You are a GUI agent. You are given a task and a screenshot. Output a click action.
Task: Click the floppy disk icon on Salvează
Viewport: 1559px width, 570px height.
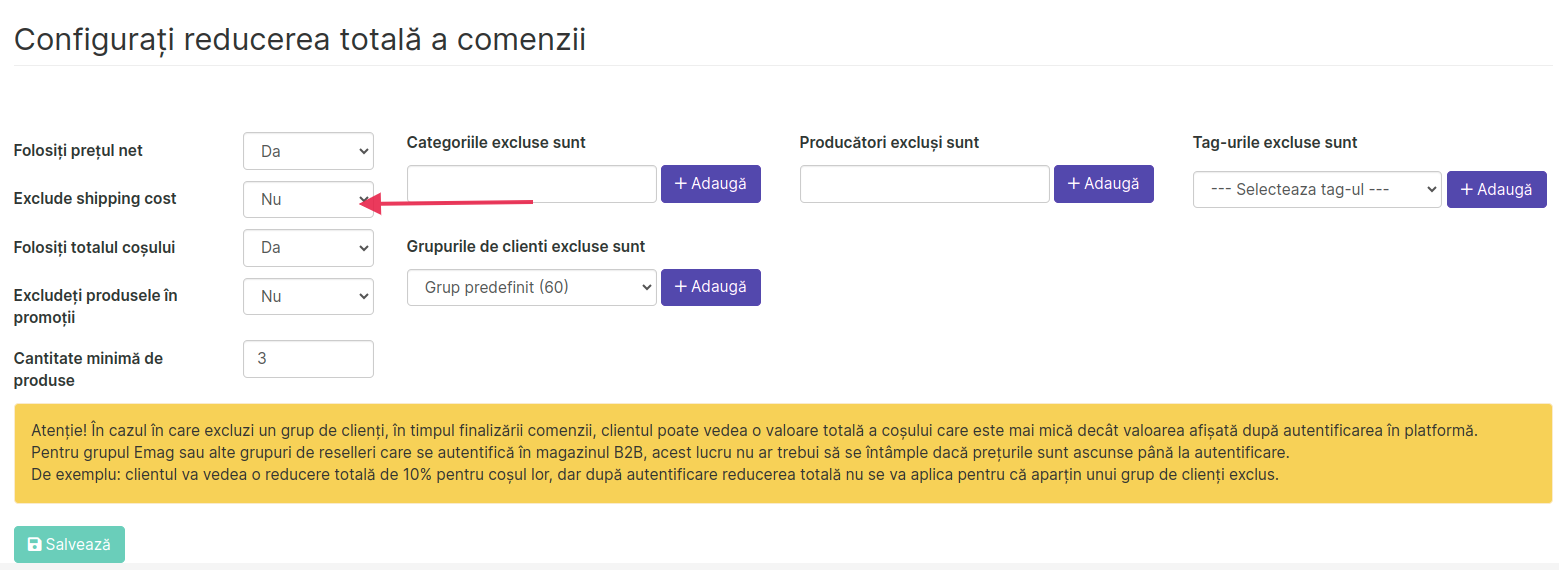(35, 544)
